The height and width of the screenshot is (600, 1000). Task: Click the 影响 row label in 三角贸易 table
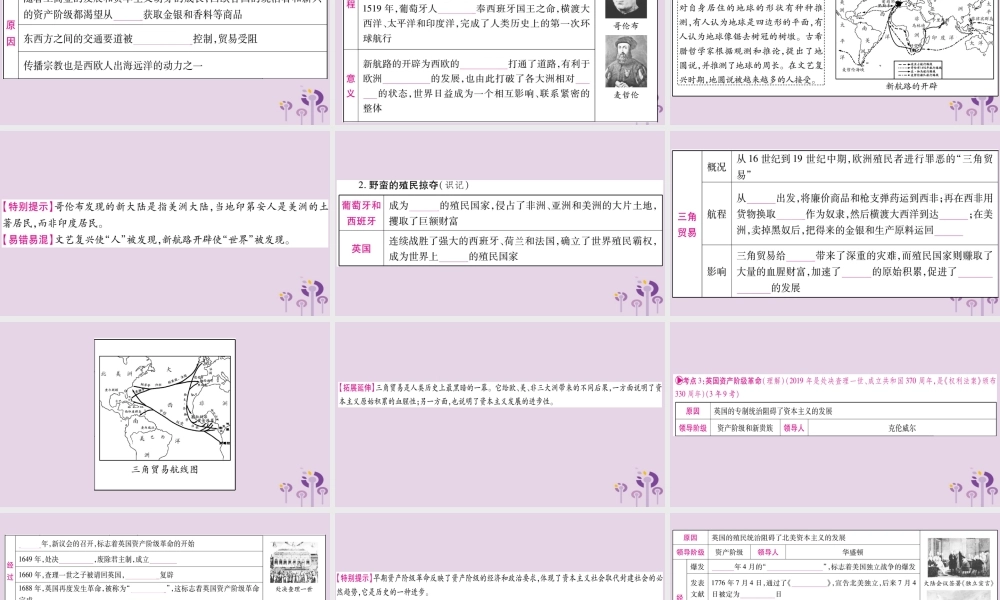[x=716, y=271]
